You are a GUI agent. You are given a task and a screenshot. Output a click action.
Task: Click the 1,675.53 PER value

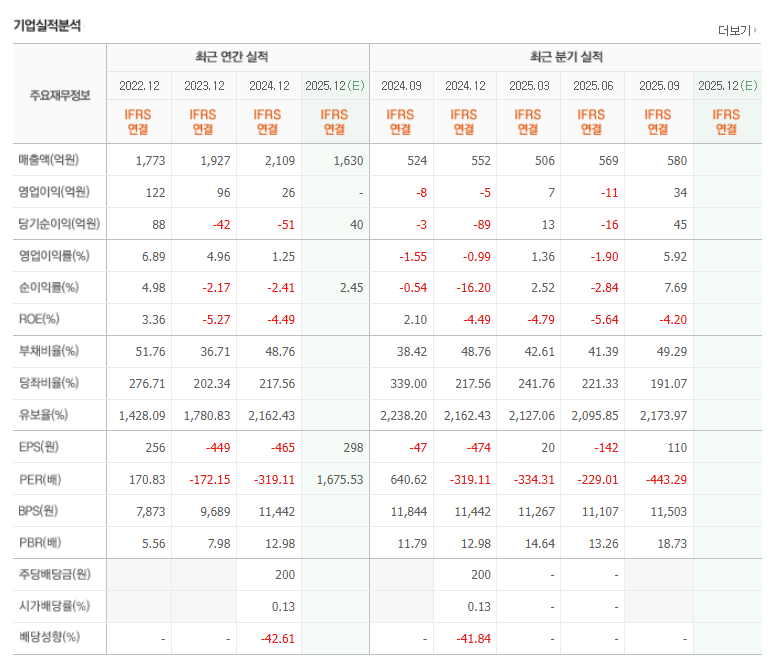[340, 480]
